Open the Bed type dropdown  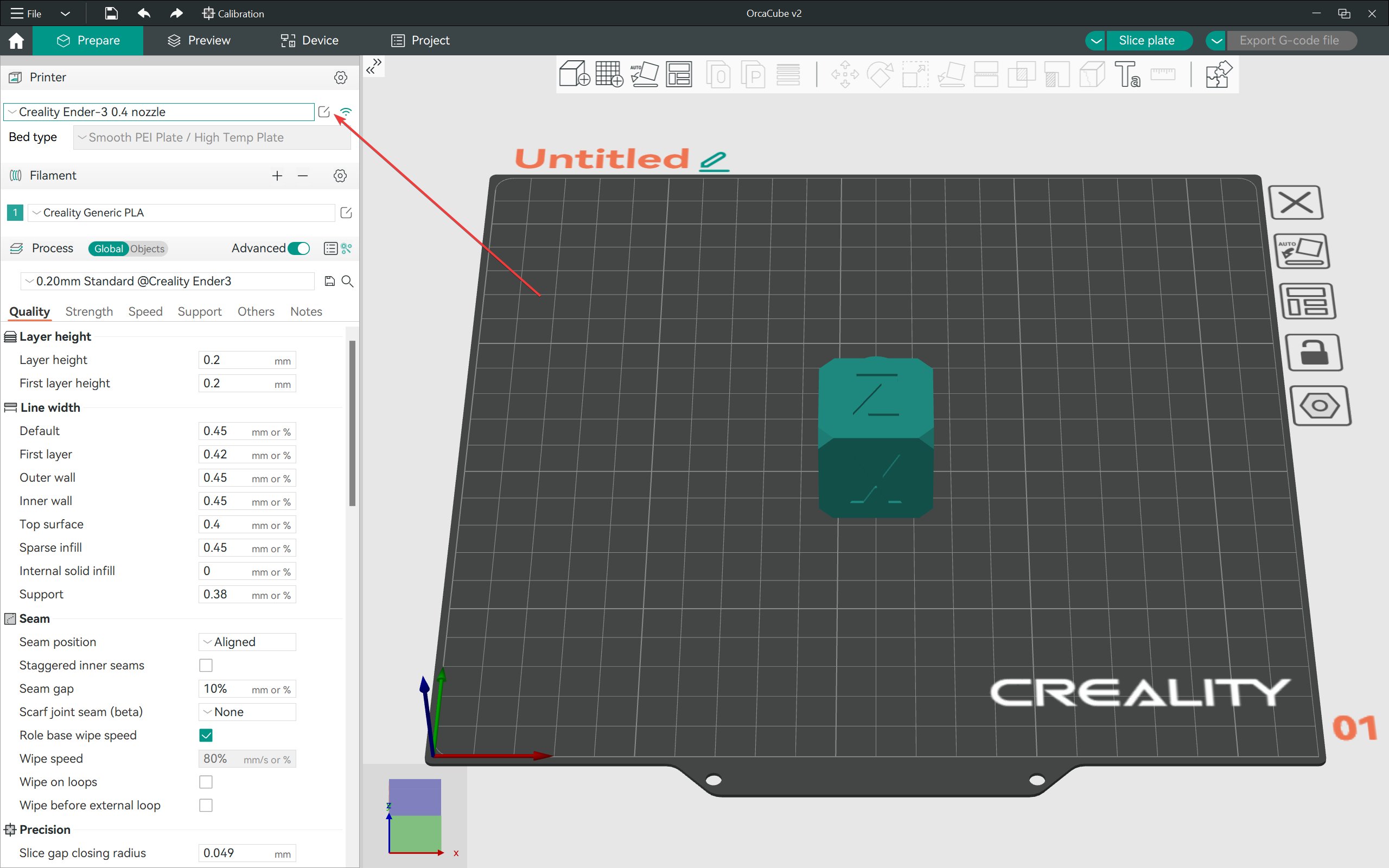(x=212, y=138)
